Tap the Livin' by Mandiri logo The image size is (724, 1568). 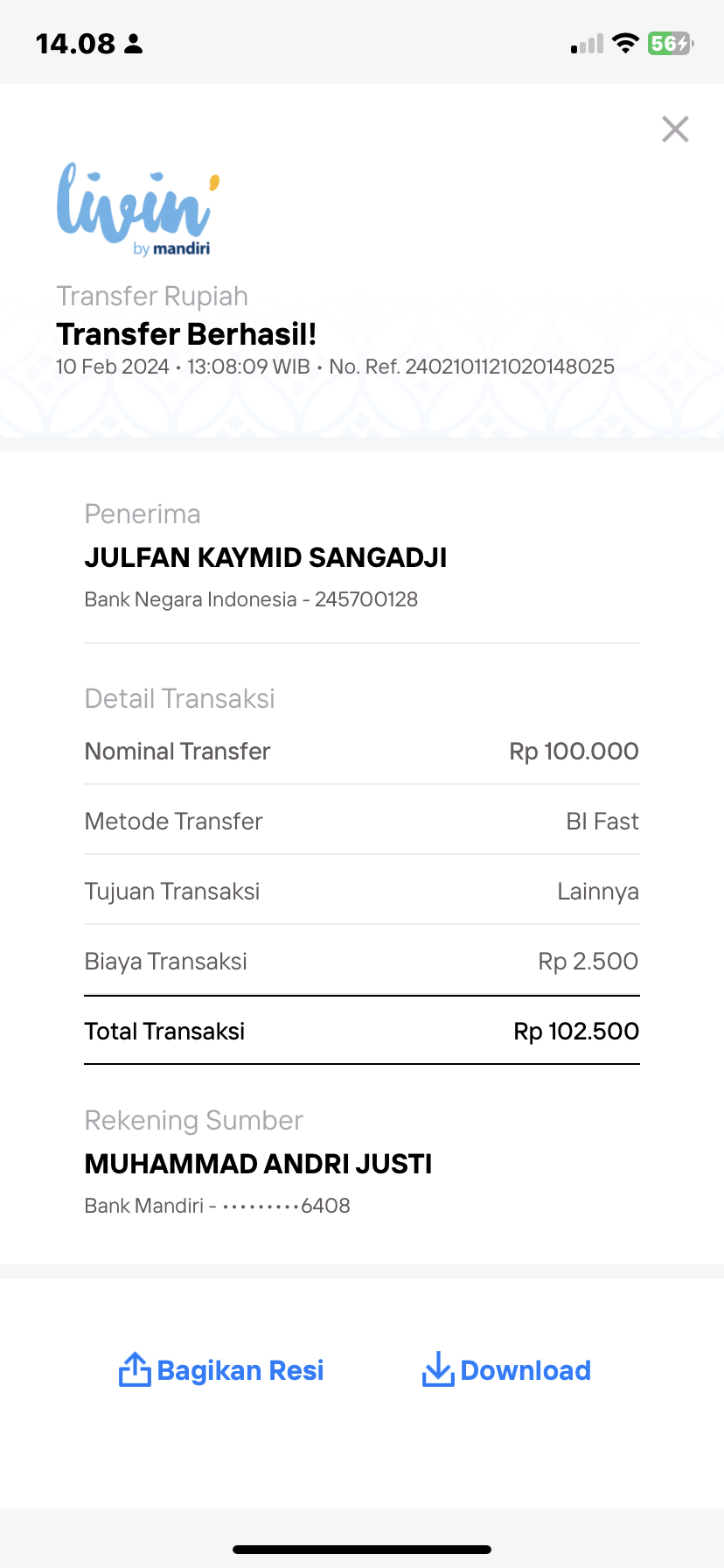point(138,209)
